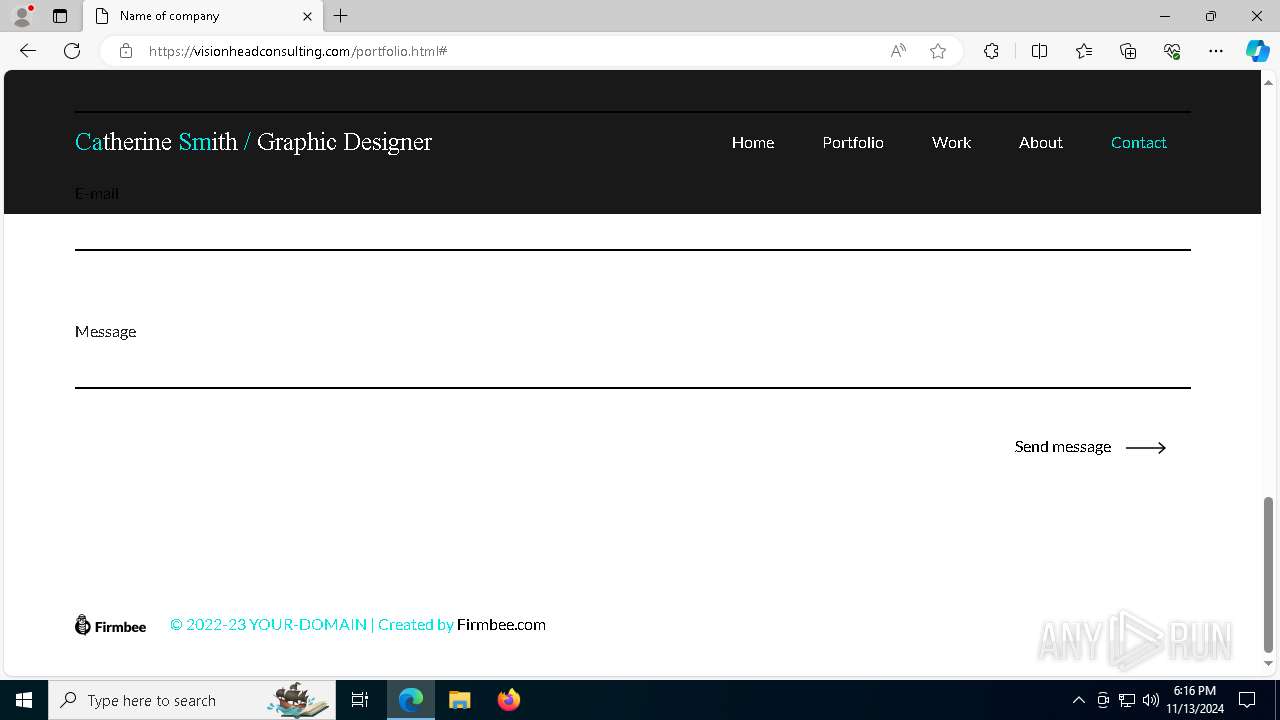Image resolution: width=1280 pixels, height=720 pixels.
Task: Open the Firmbee.com footer link
Action: point(501,625)
